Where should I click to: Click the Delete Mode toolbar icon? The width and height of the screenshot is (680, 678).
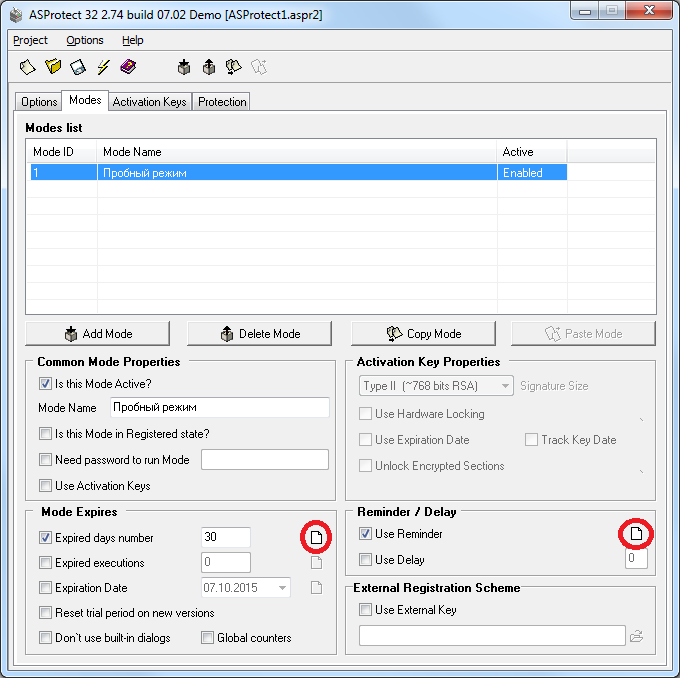point(209,67)
